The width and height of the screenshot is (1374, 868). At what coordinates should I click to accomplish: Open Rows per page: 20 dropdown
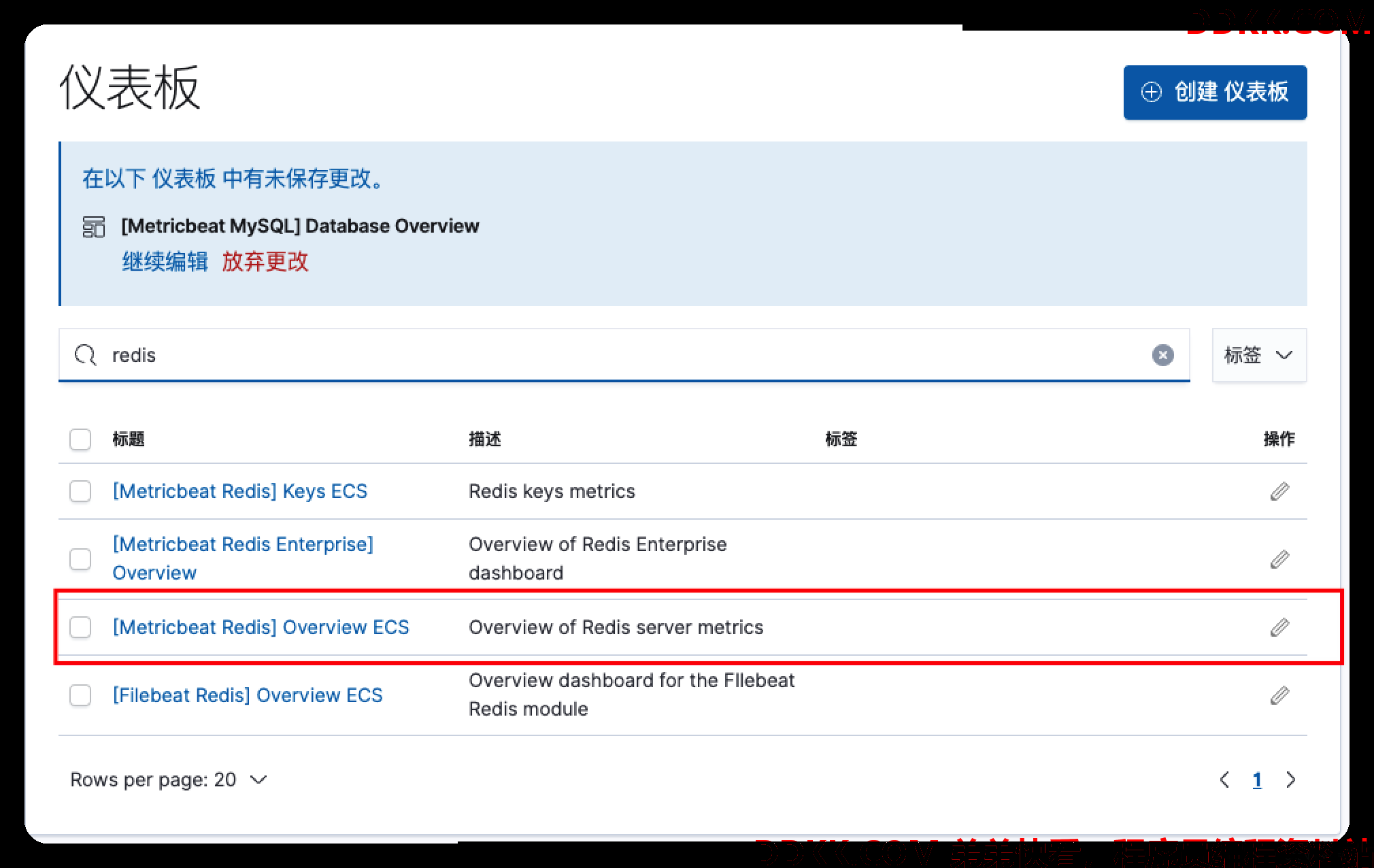click(x=169, y=780)
